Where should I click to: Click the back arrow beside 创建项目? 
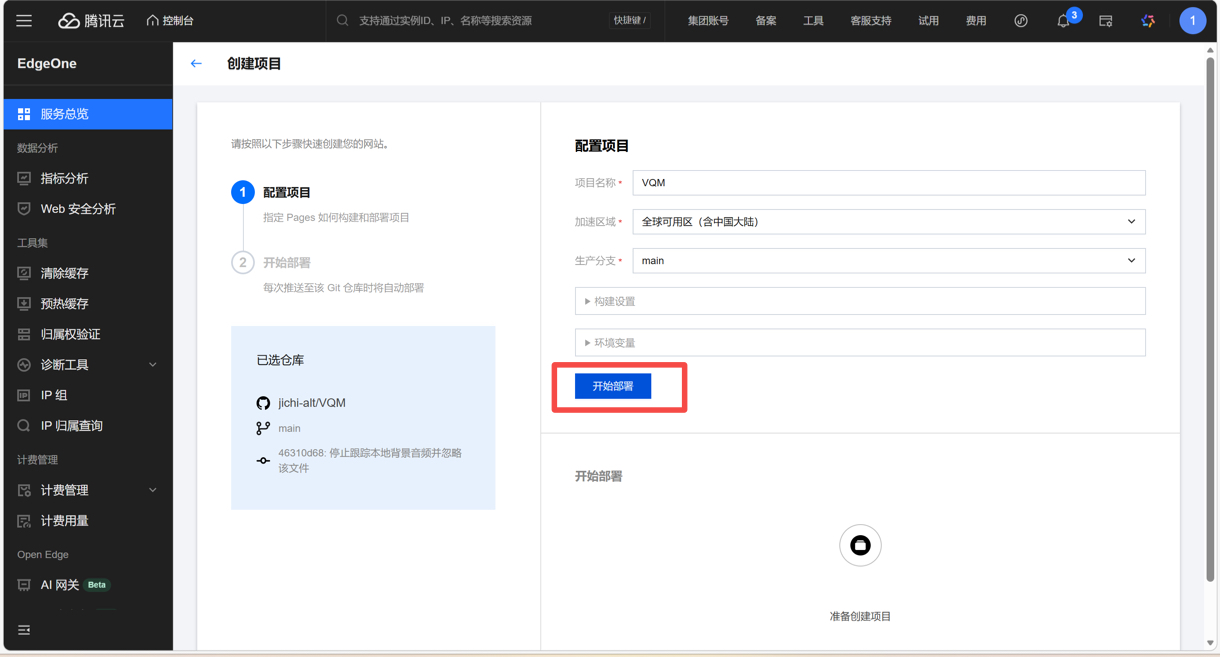196,63
